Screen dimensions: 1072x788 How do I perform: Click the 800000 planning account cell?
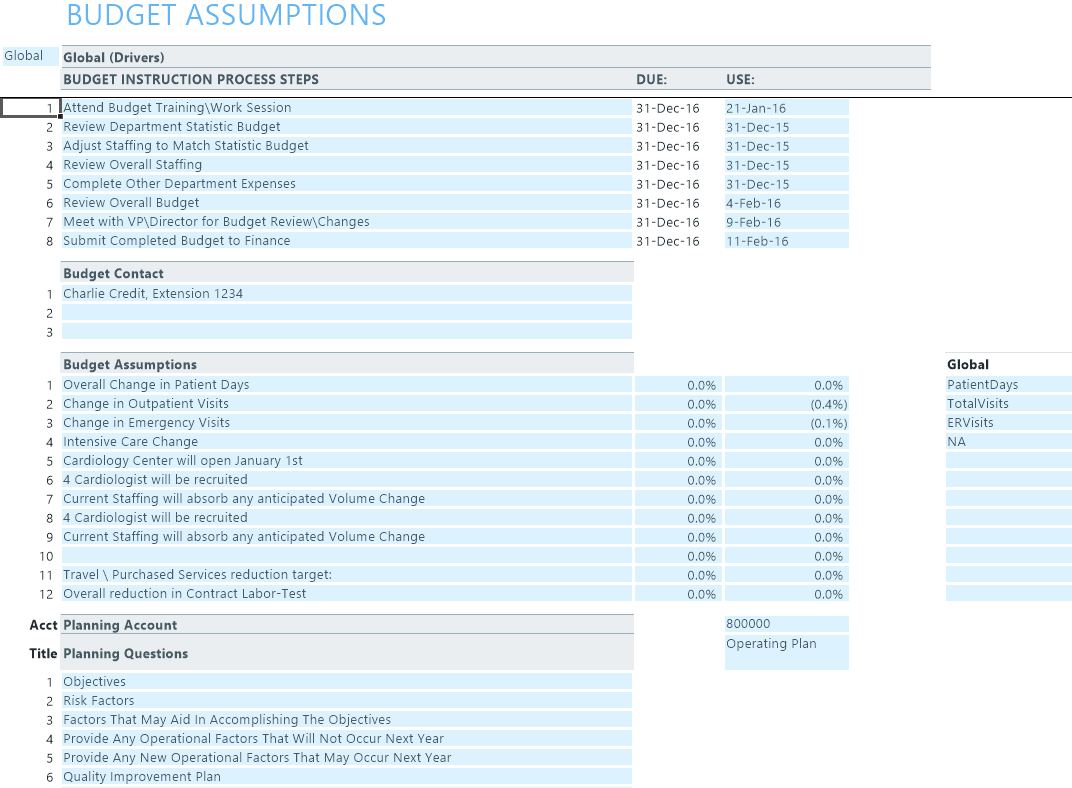tap(786, 624)
